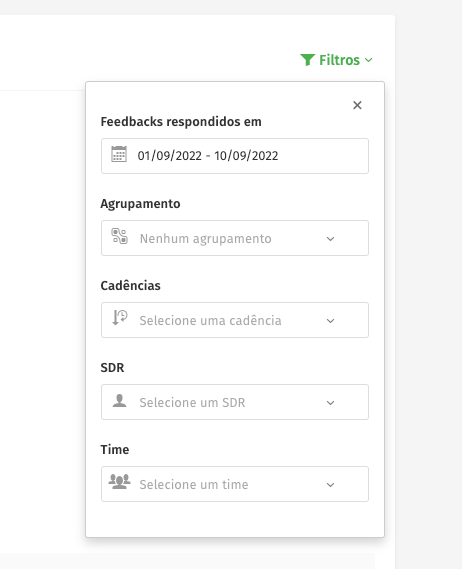Click the team group people icon
Image resolution: width=462 pixels, height=569 pixels.
pyautogui.click(x=119, y=482)
